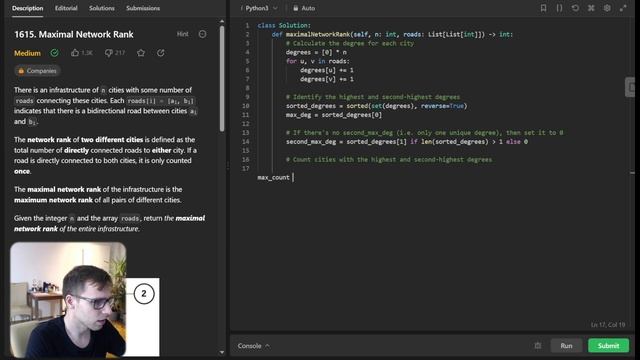640x360 pixels.
Task: Open the timer clock icon next to Hint
Action: (202, 34)
